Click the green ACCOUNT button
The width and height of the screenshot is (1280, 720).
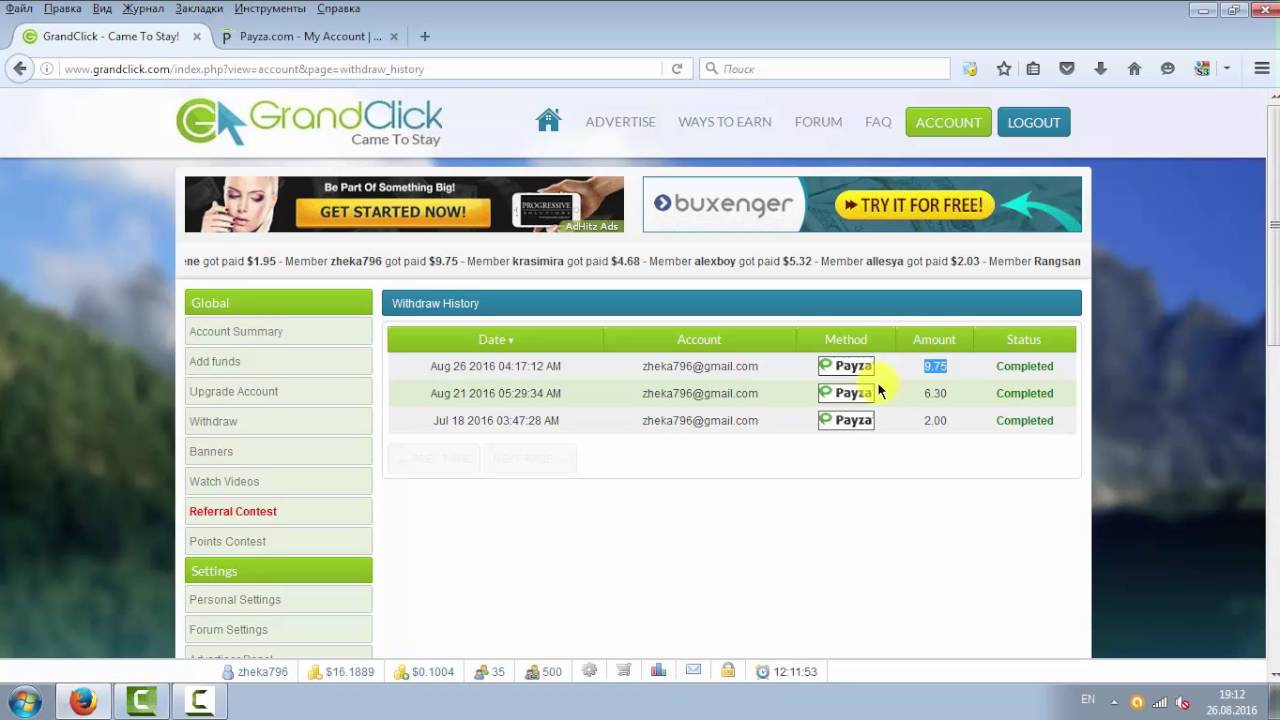click(x=948, y=122)
